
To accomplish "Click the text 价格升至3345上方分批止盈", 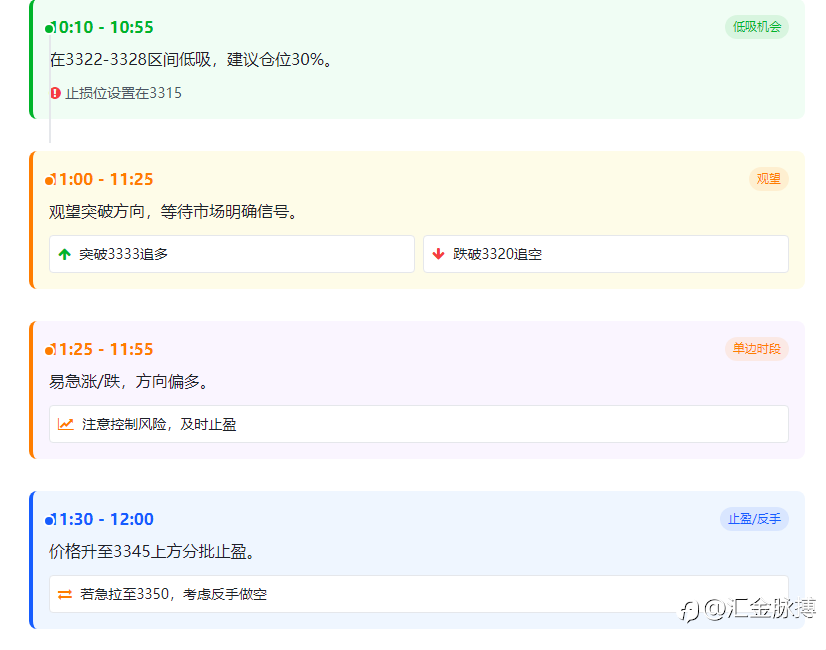I will (152, 551).
